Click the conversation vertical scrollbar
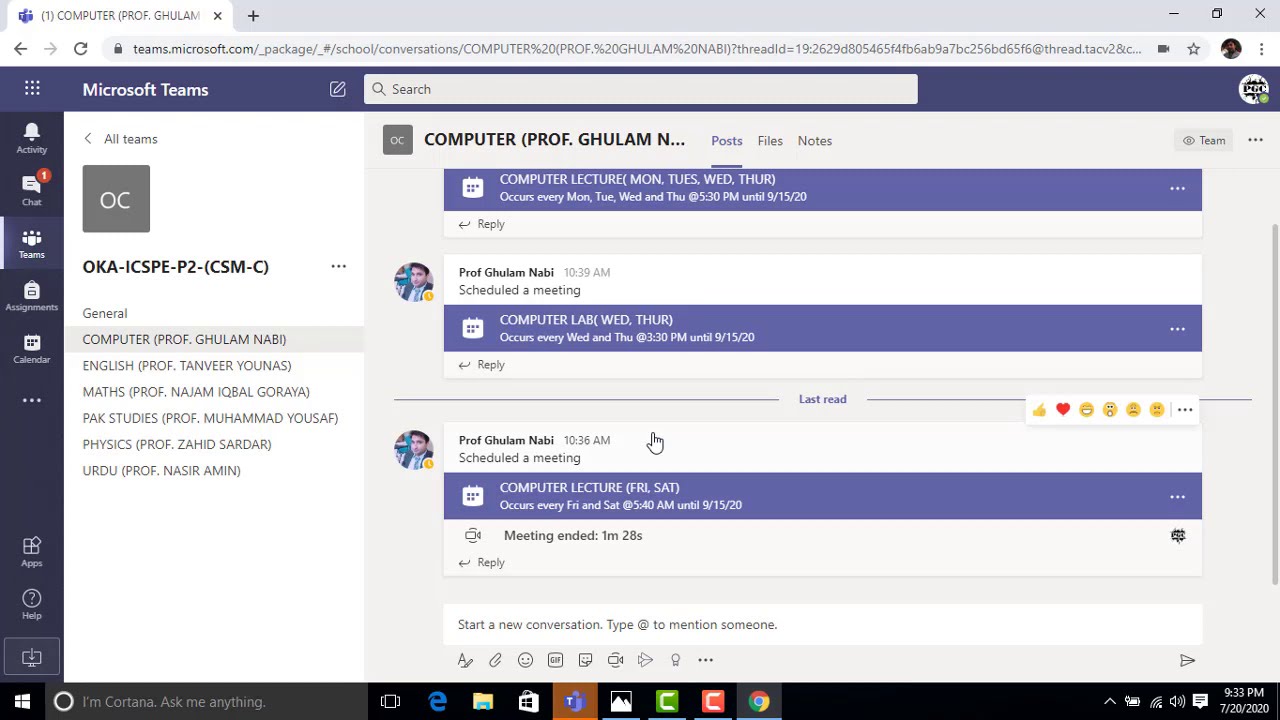 (x=1274, y=405)
